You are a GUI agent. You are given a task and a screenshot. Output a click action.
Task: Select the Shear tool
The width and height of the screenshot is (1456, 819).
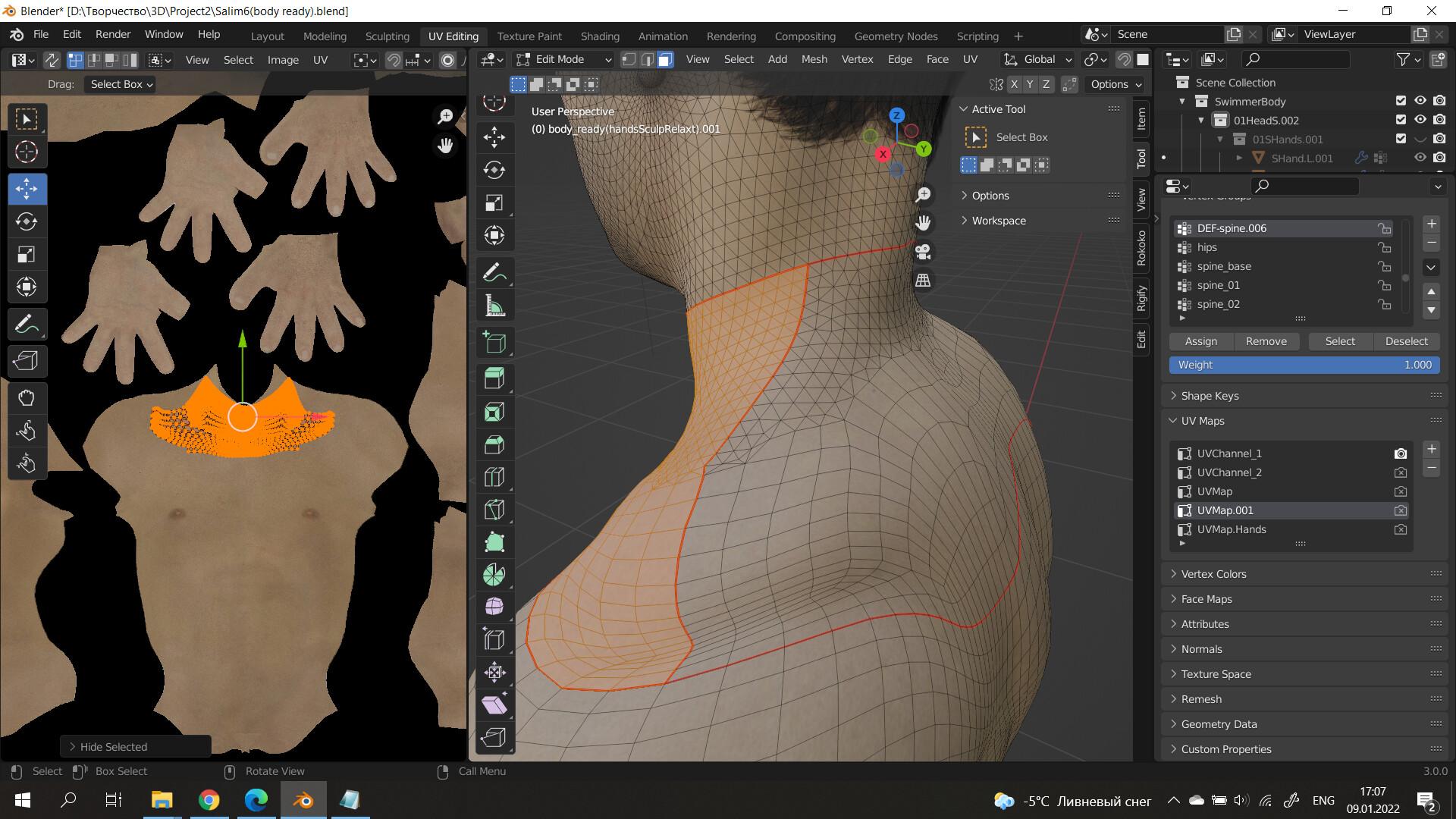[x=494, y=704]
